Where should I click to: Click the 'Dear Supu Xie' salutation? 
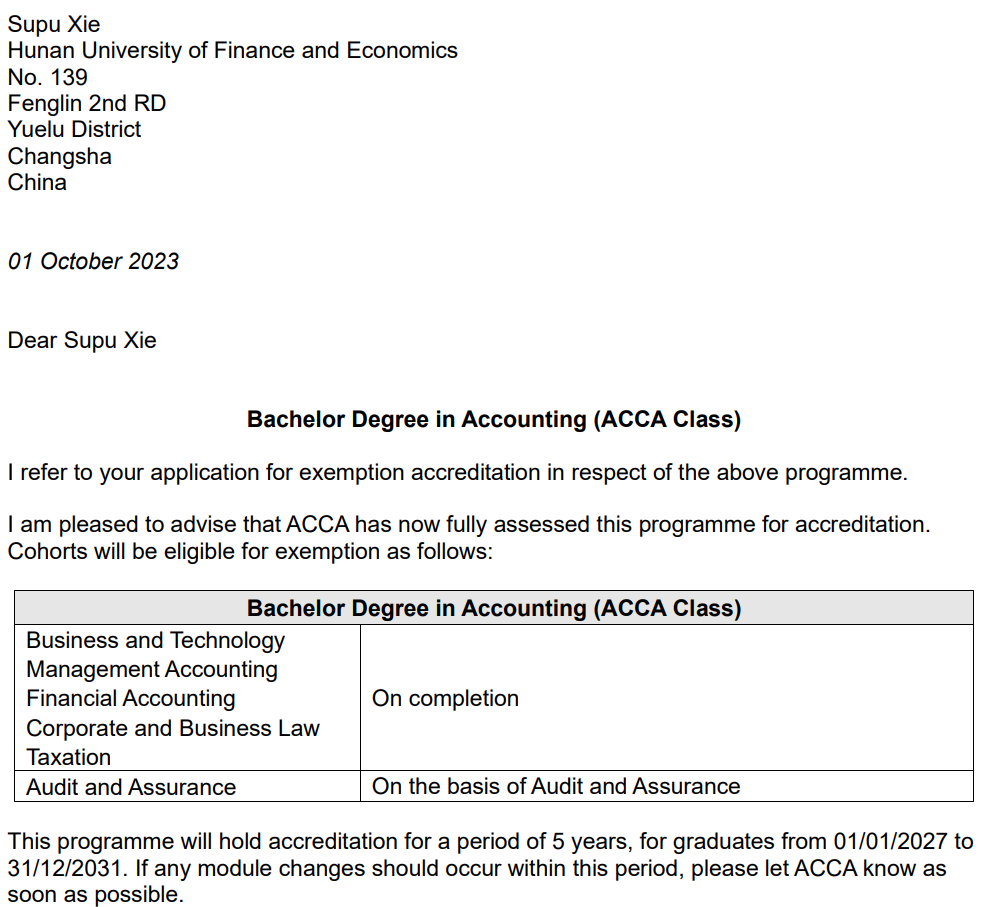82,340
